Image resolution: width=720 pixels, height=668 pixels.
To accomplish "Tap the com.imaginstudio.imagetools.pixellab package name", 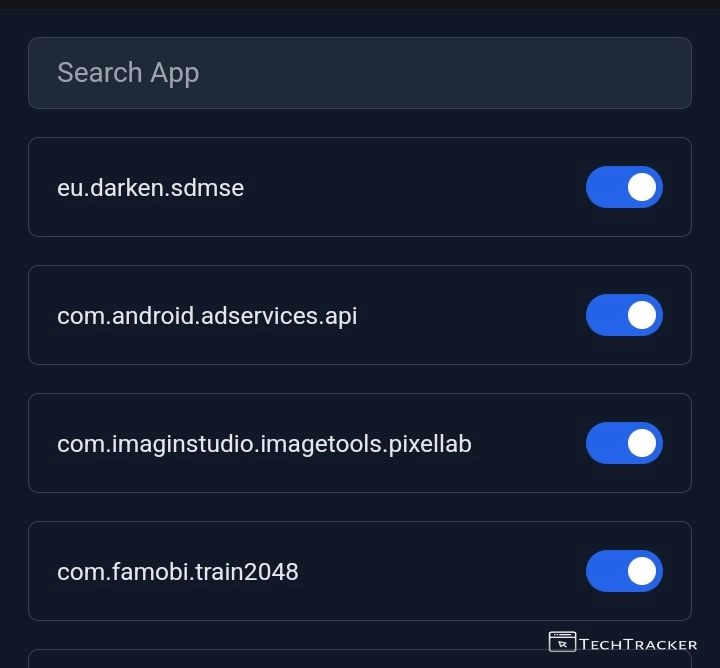I will pos(264,443).
